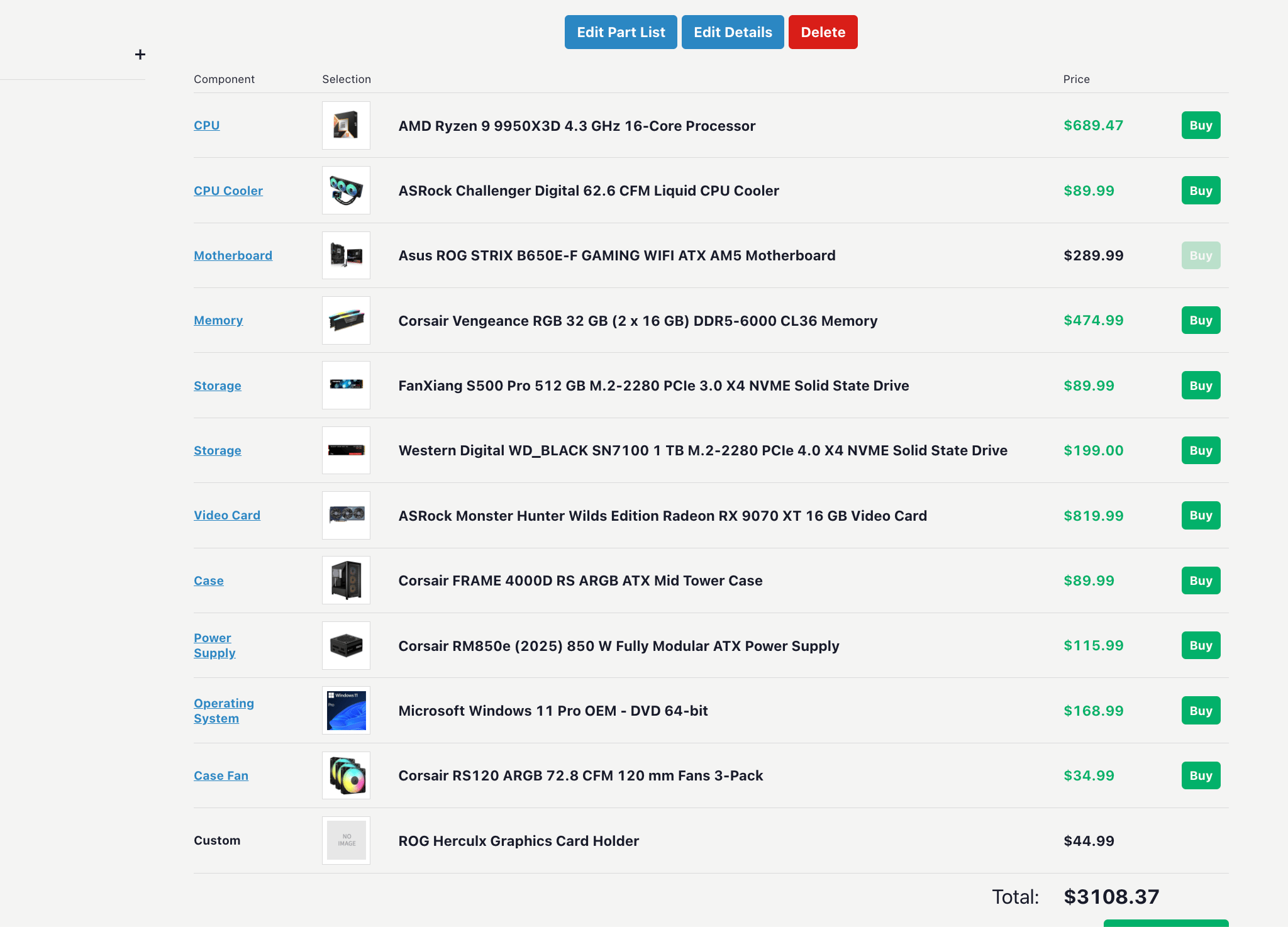Buy the Corsair RM850e power supply

pyautogui.click(x=1201, y=645)
